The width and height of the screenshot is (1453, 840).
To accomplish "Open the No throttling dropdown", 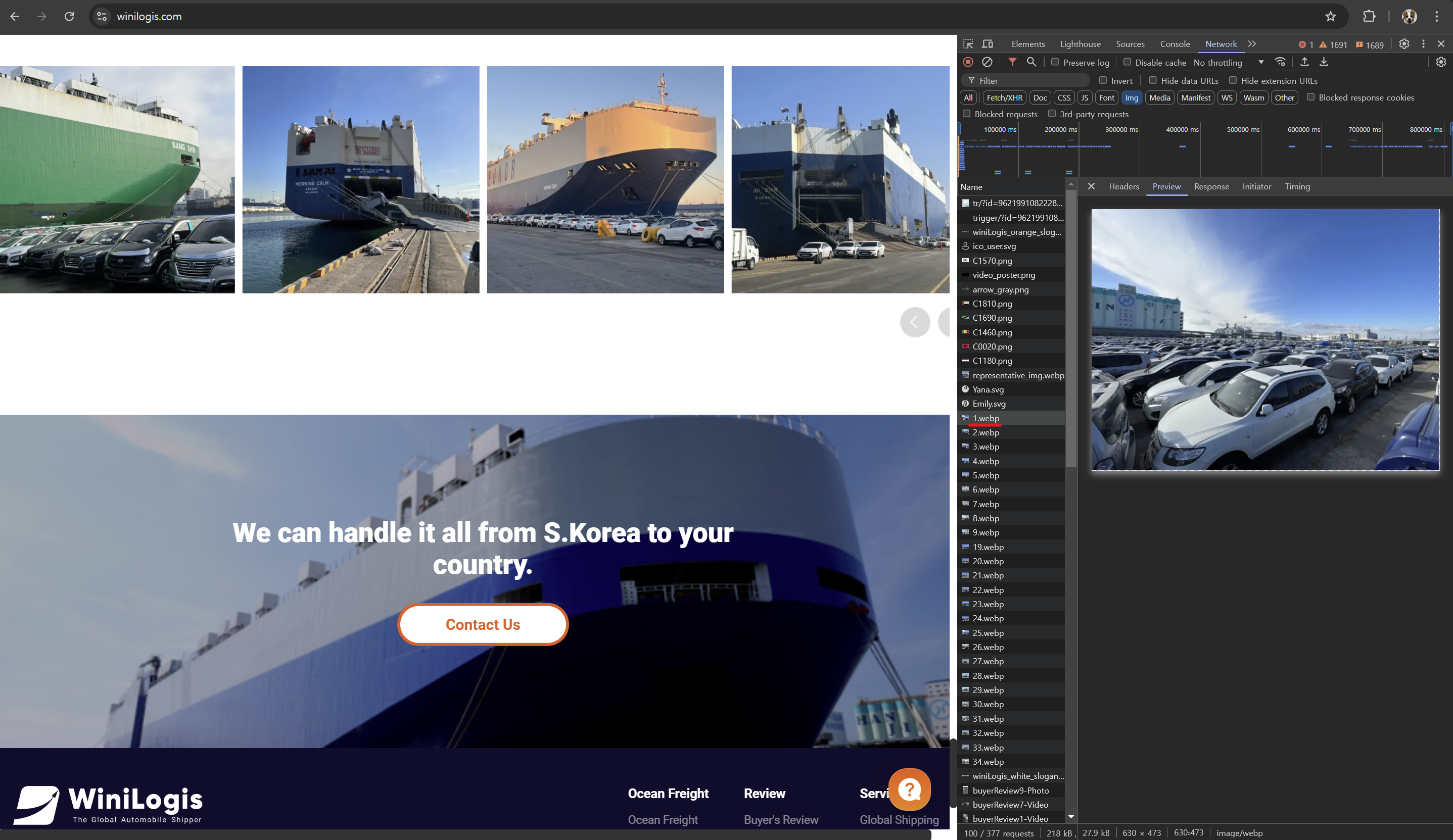I will point(1228,62).
